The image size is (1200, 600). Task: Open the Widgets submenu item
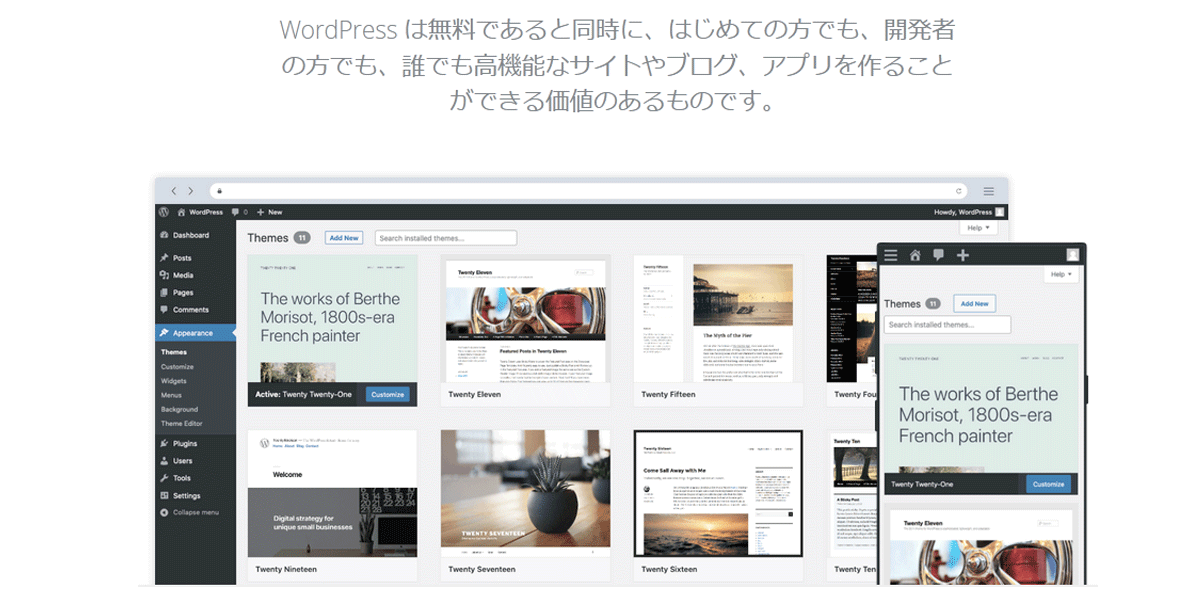pos(174,381)
